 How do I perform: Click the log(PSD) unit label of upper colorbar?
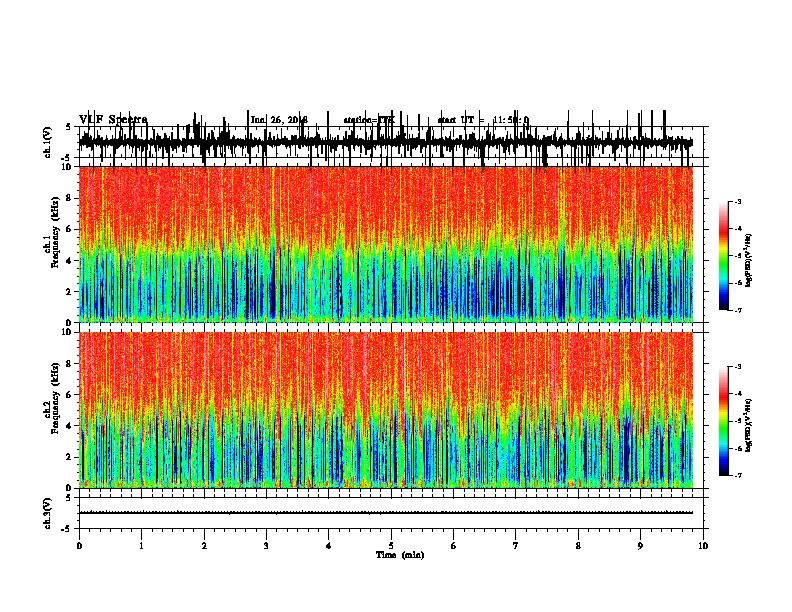tap(749, 260)
